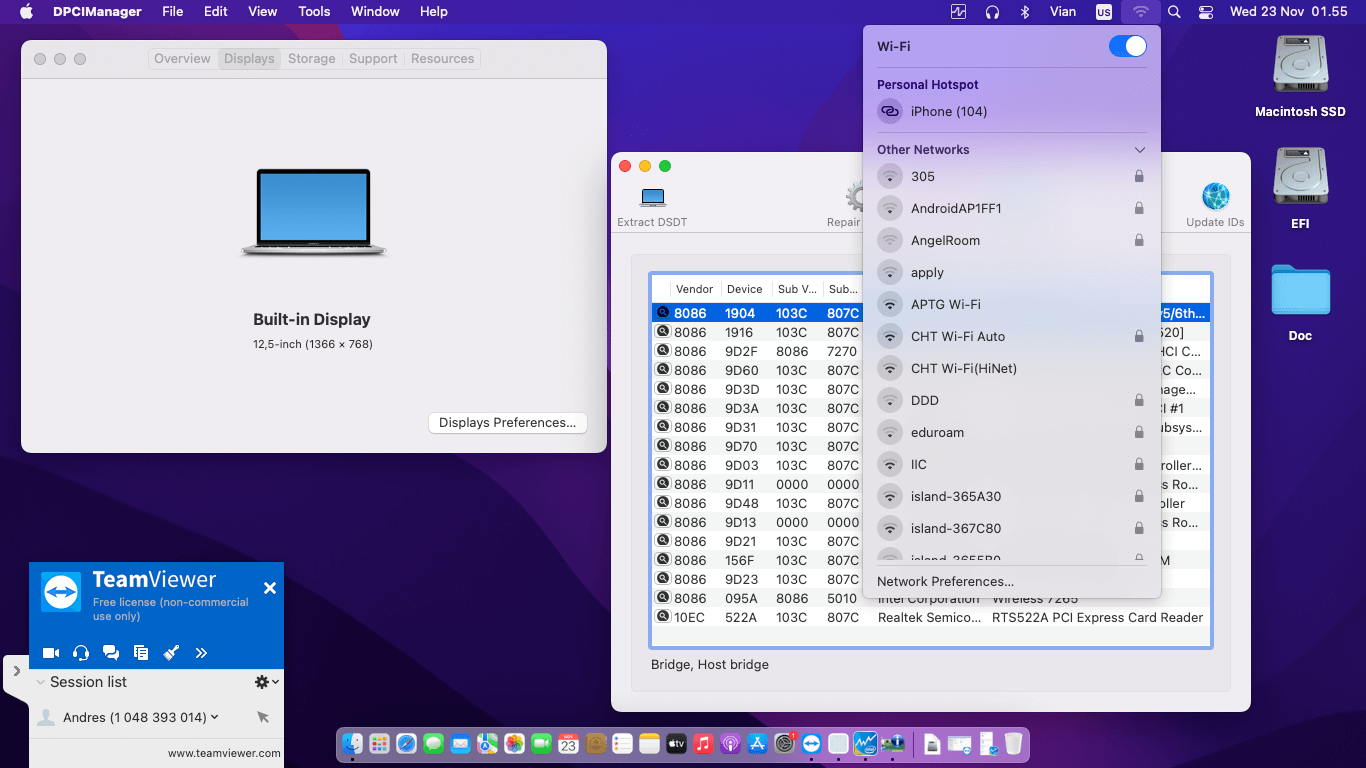Viewport: 1366px width, 768px height.
Task: Click the remote control cursor icon for Andres
Action: coord(263,717)
